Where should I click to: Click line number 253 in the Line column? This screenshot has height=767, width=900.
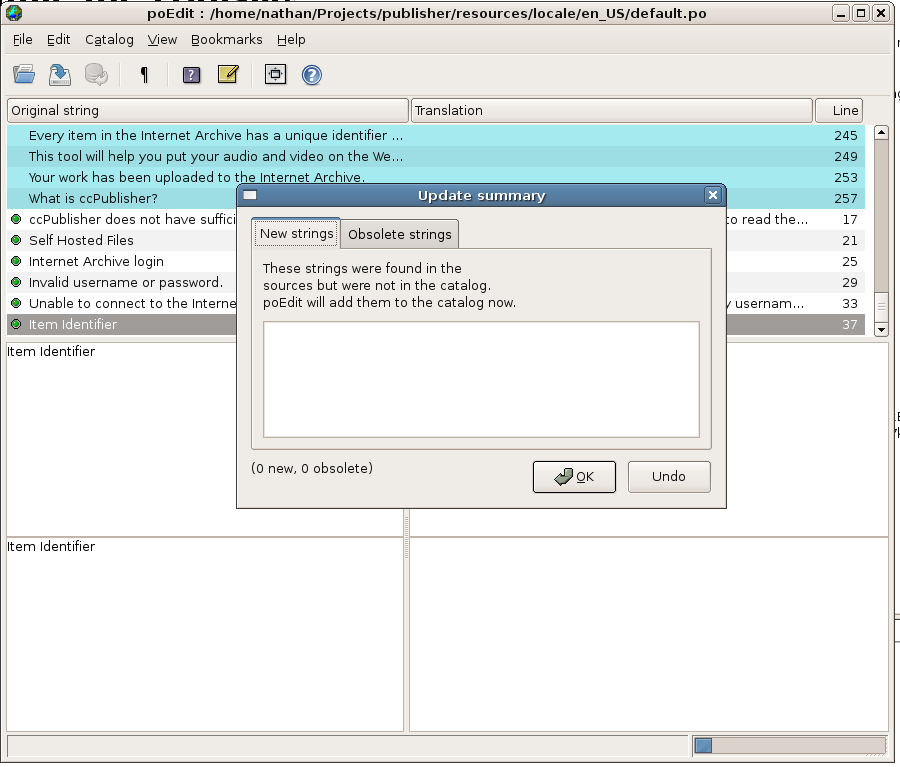click(845, 177)
